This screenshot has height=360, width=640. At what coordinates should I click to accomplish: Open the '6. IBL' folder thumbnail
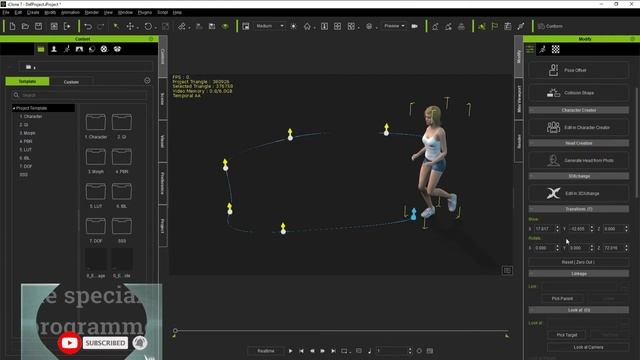(x=122, y=191)
